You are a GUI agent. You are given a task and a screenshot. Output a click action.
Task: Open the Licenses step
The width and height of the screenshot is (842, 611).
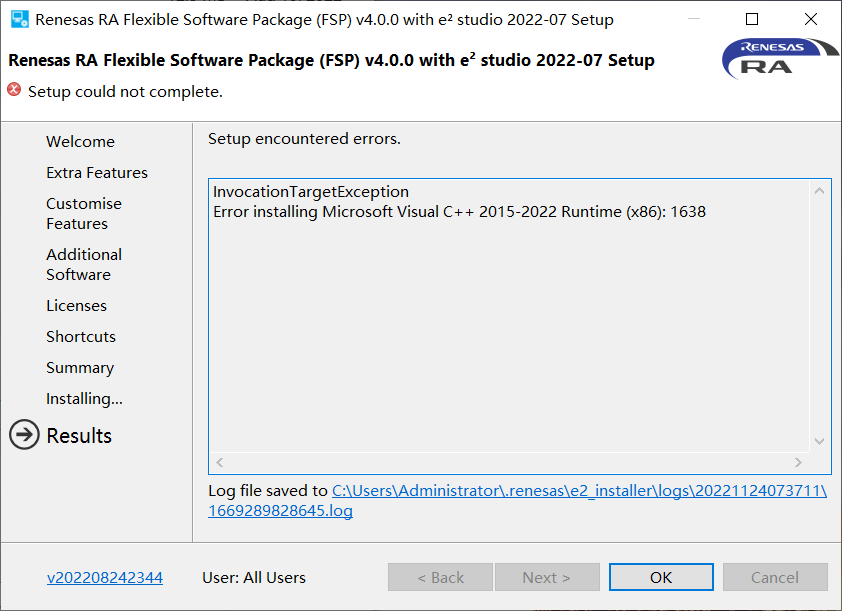[76, 306]
